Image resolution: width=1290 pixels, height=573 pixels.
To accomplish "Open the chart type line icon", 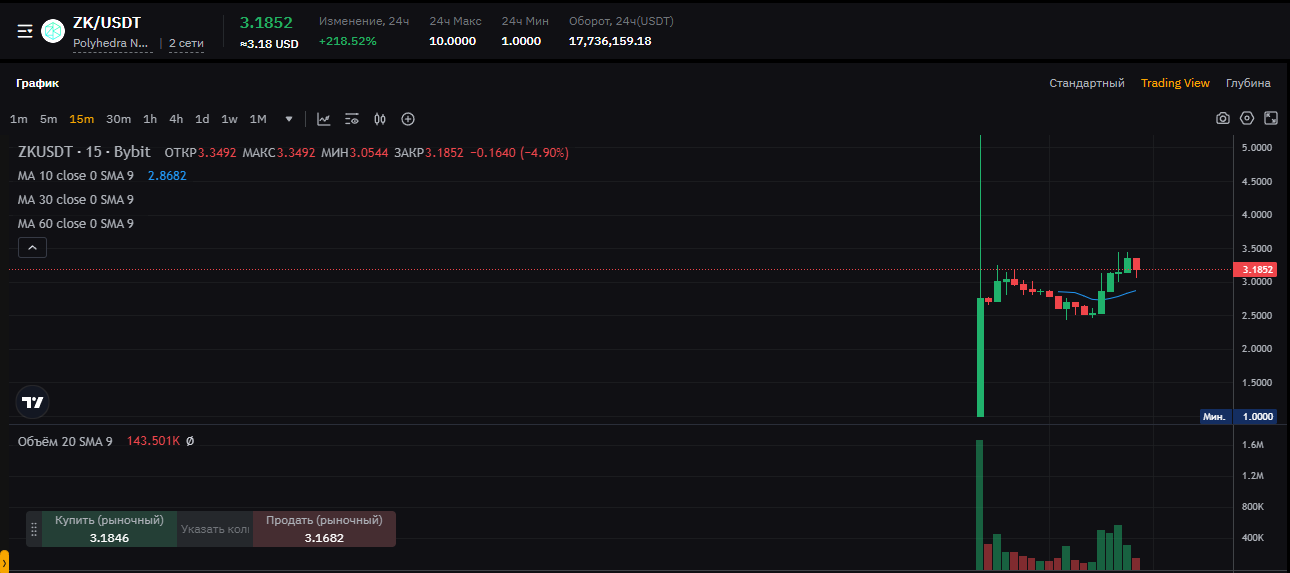I will tap(324, 119).
